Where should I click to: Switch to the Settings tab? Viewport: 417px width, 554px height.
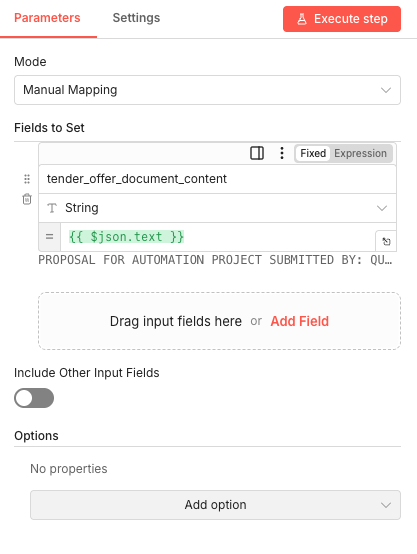(136, 18)
